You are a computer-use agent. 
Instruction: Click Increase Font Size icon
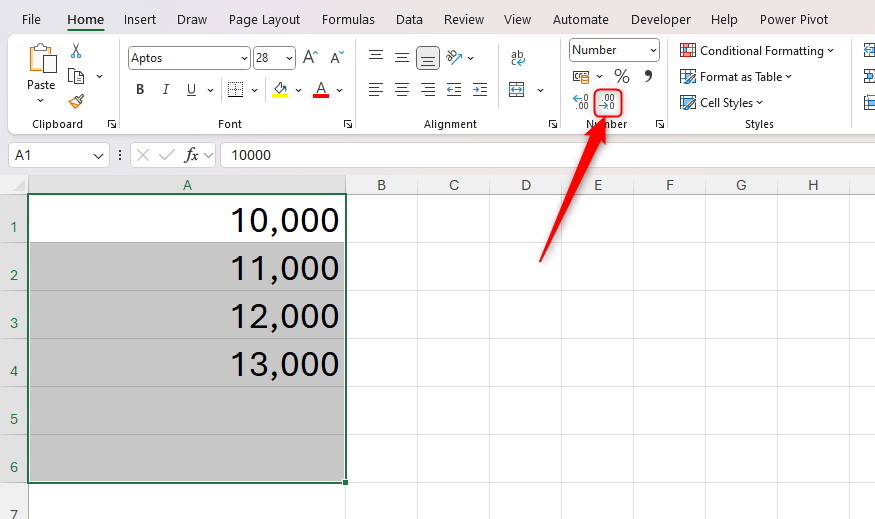(x=310, y=58)
